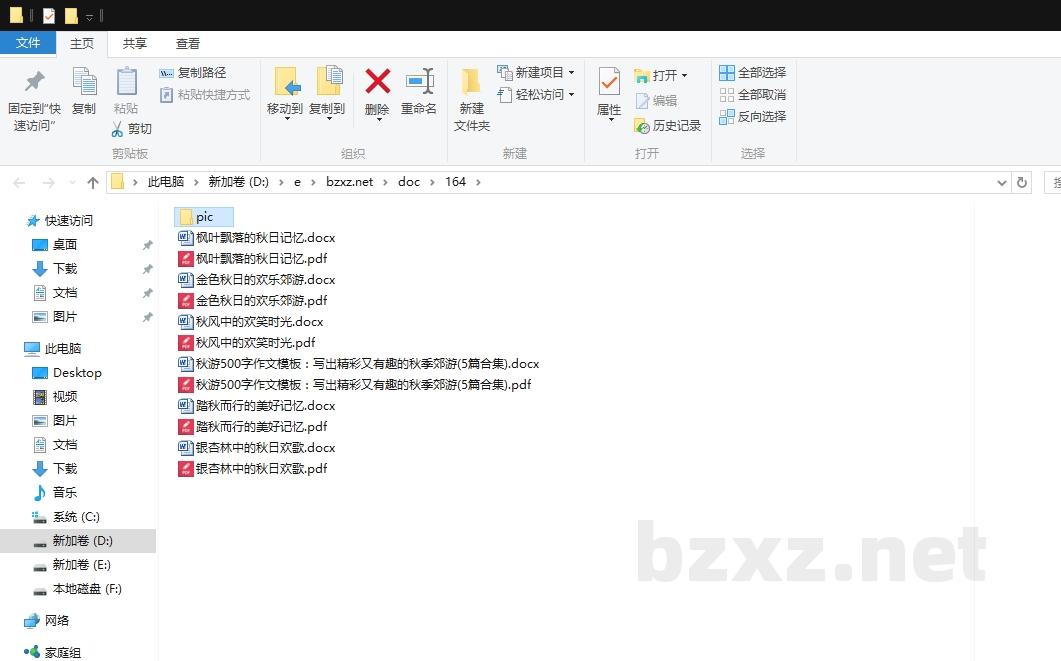Viewport: 1061px width, 661px height.
Task: Refresh the current folder view
Action: [1021, 182]
